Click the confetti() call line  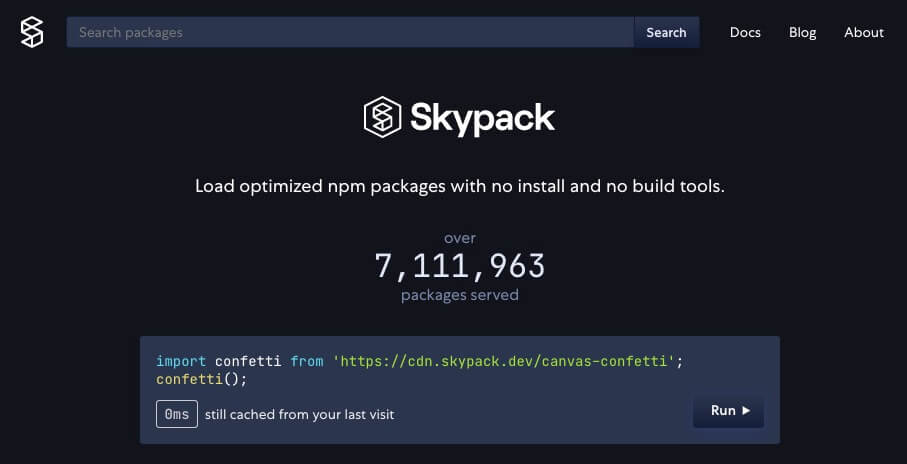[x=201, y=380]
